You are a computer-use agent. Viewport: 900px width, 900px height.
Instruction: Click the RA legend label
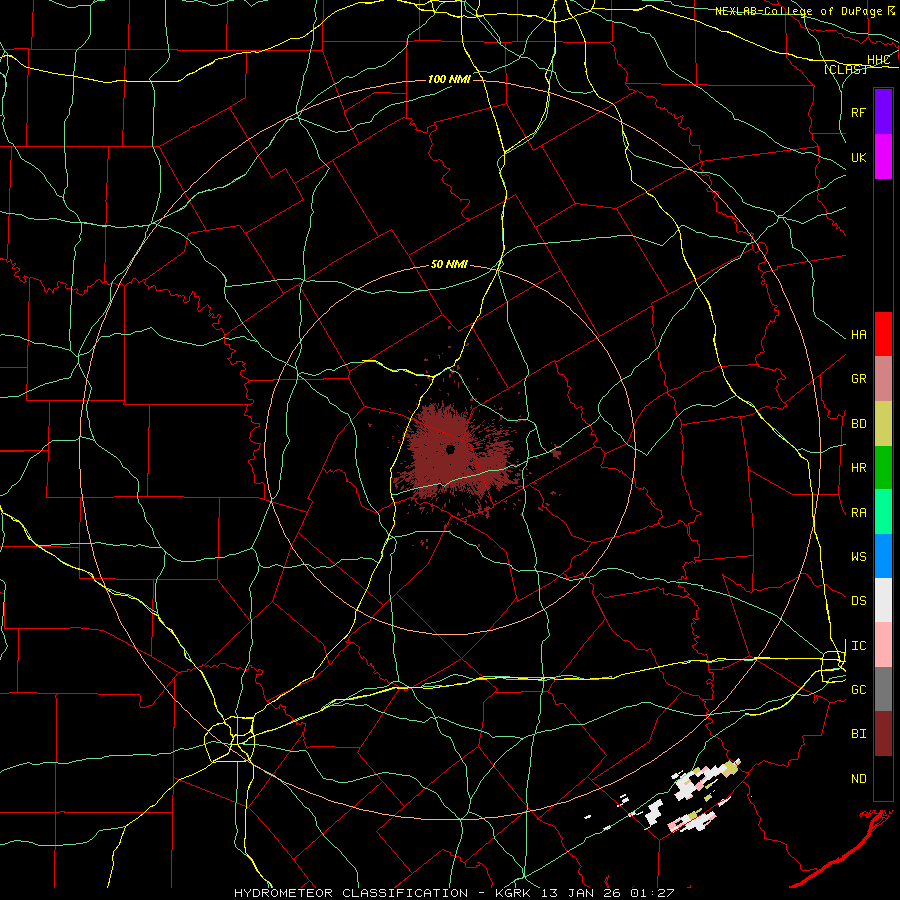(x=858, y=513)
